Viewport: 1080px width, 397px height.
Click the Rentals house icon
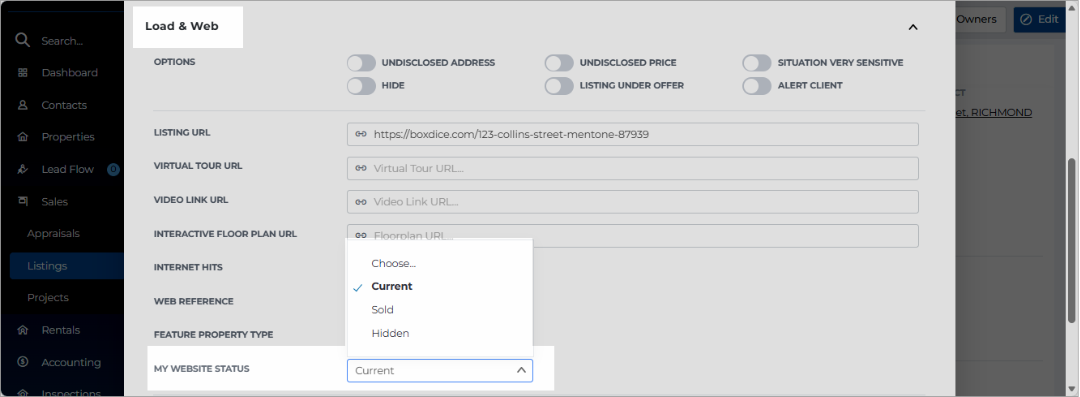(x=23, y=330)
